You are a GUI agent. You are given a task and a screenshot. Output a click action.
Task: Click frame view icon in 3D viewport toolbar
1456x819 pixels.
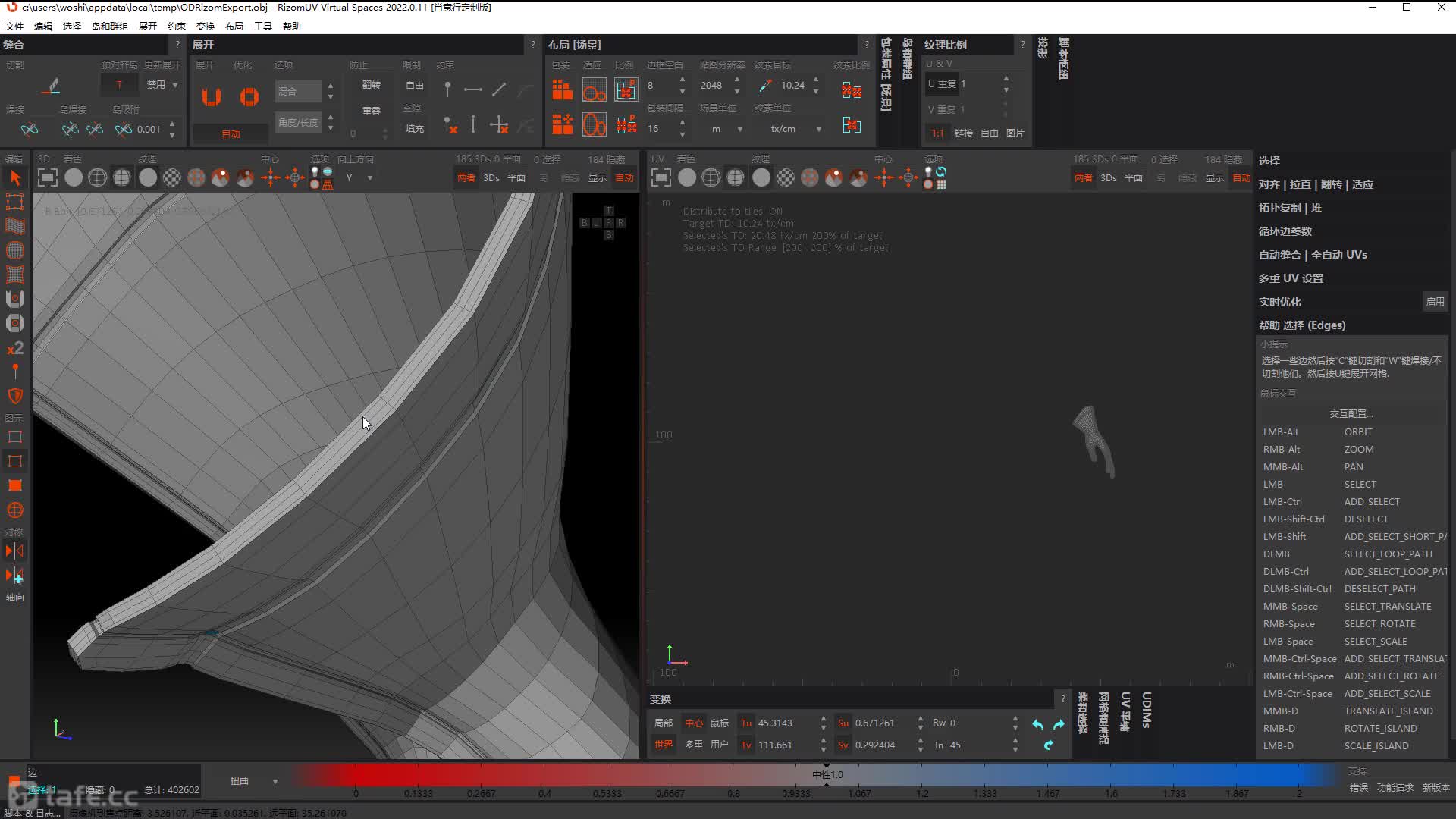[x=47, y=177]
